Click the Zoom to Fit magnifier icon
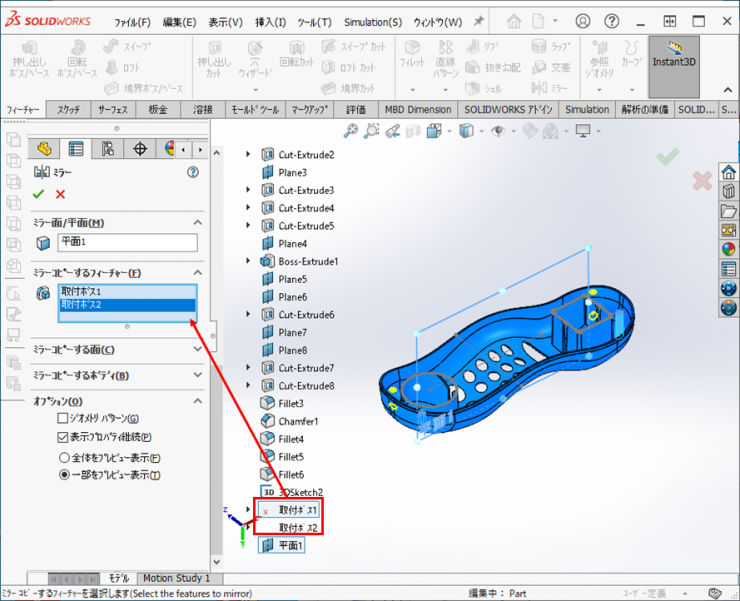The height and width of the screenshot is (601, 740). tap(351, 130)
